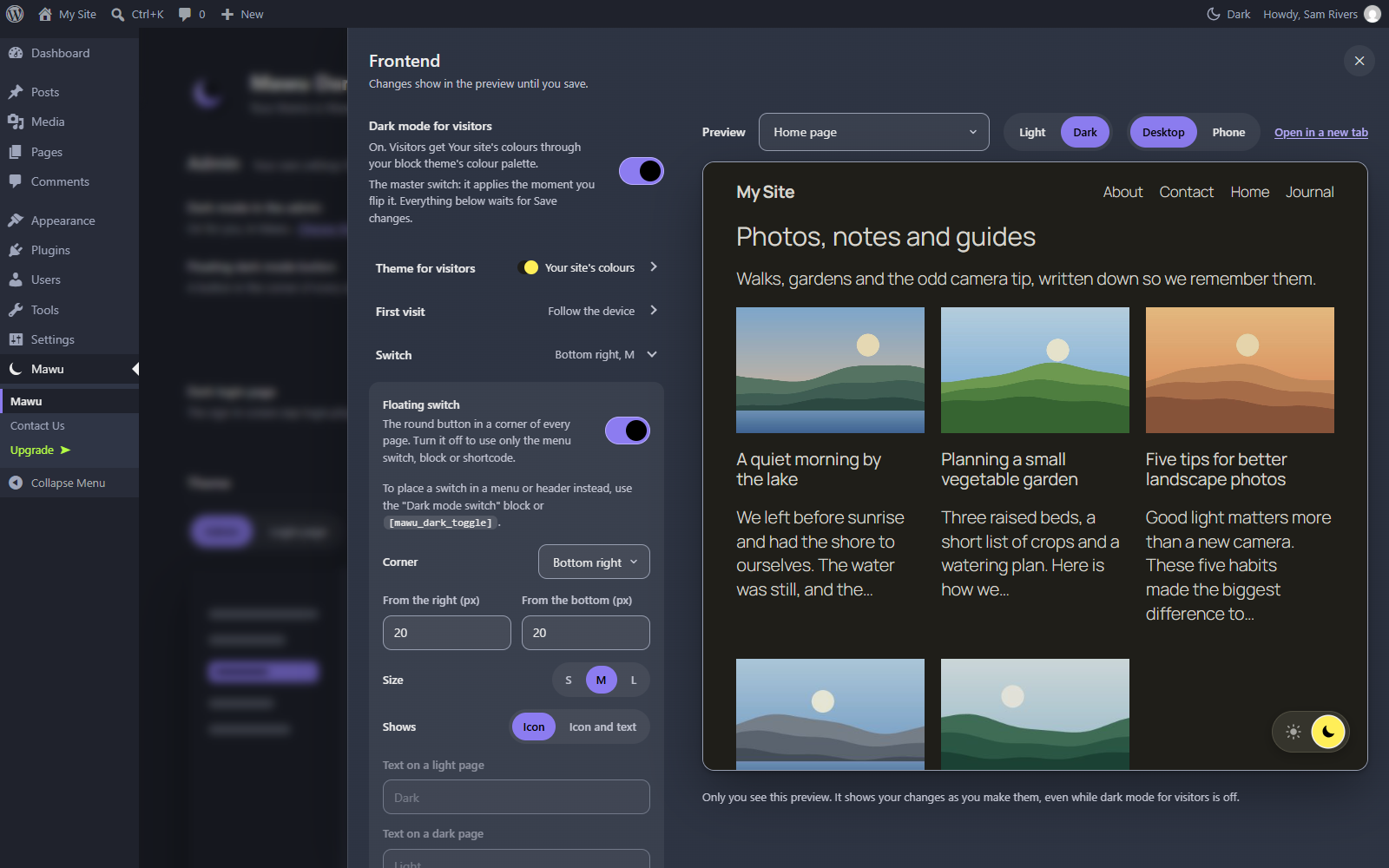This screenshot has height=868, width=1389.
Task: Click the plus New icon
Action: [x=227, y=14]
